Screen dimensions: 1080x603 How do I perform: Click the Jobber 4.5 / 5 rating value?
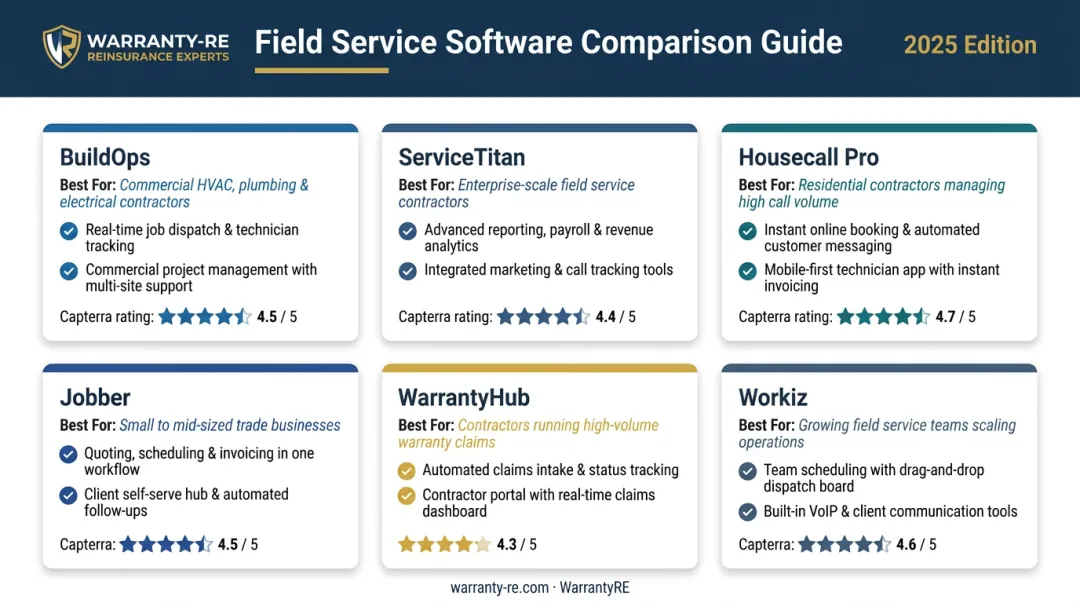(238, 544)
